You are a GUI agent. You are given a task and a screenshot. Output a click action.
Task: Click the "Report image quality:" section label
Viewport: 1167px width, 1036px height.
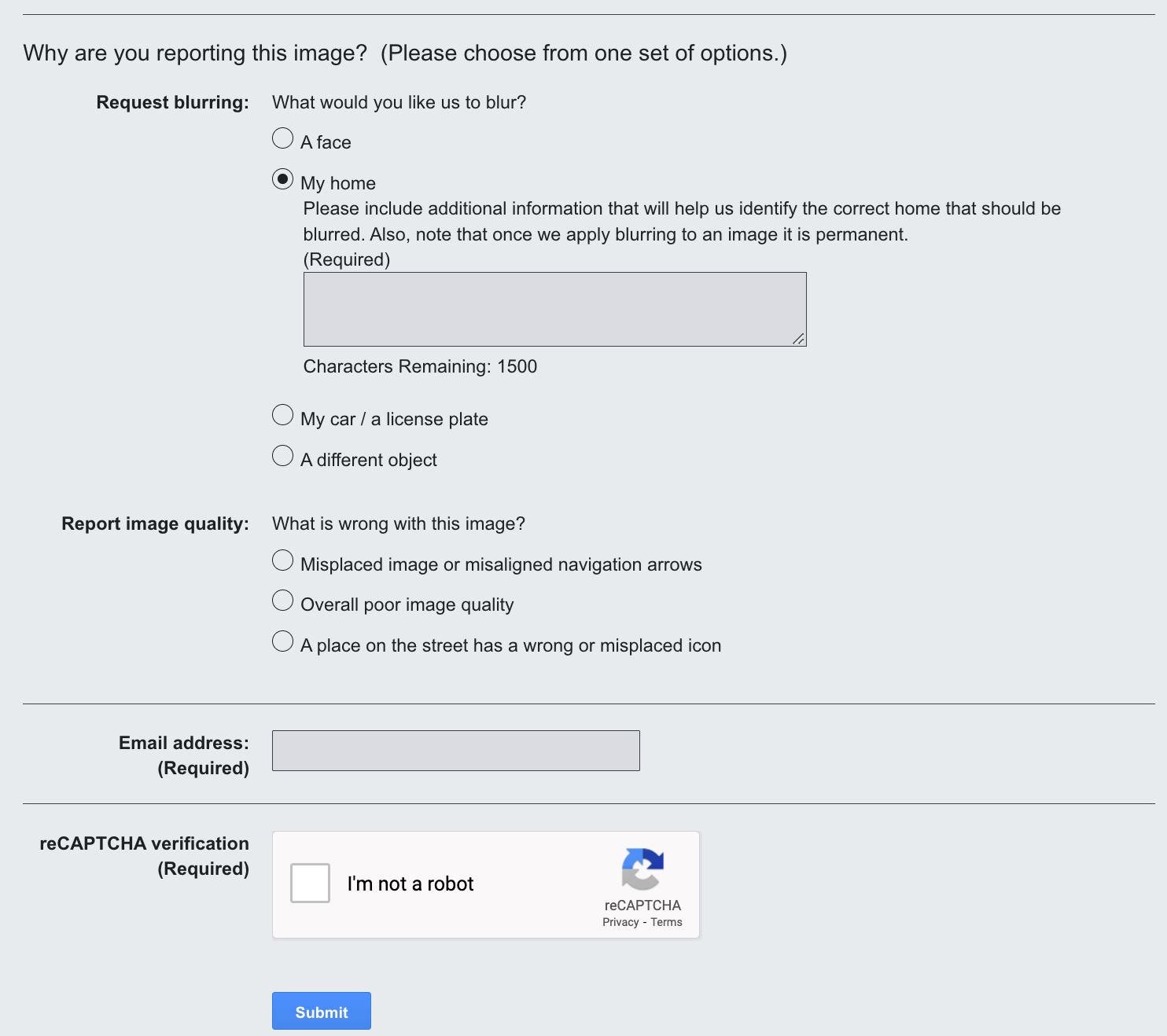(155, 524)
